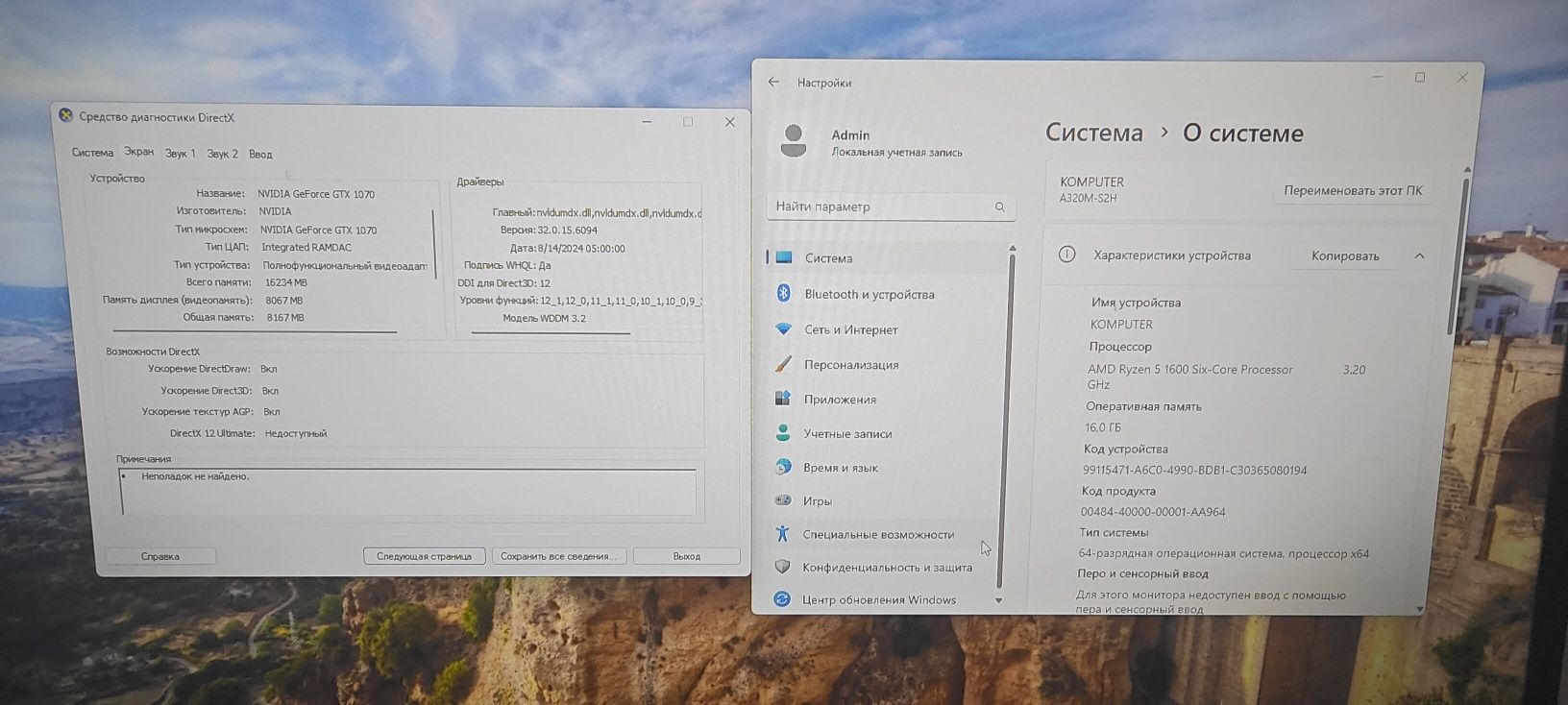Click the Копировать button
Viewport: 1568px width, 705px height.
coord(1345,255)
